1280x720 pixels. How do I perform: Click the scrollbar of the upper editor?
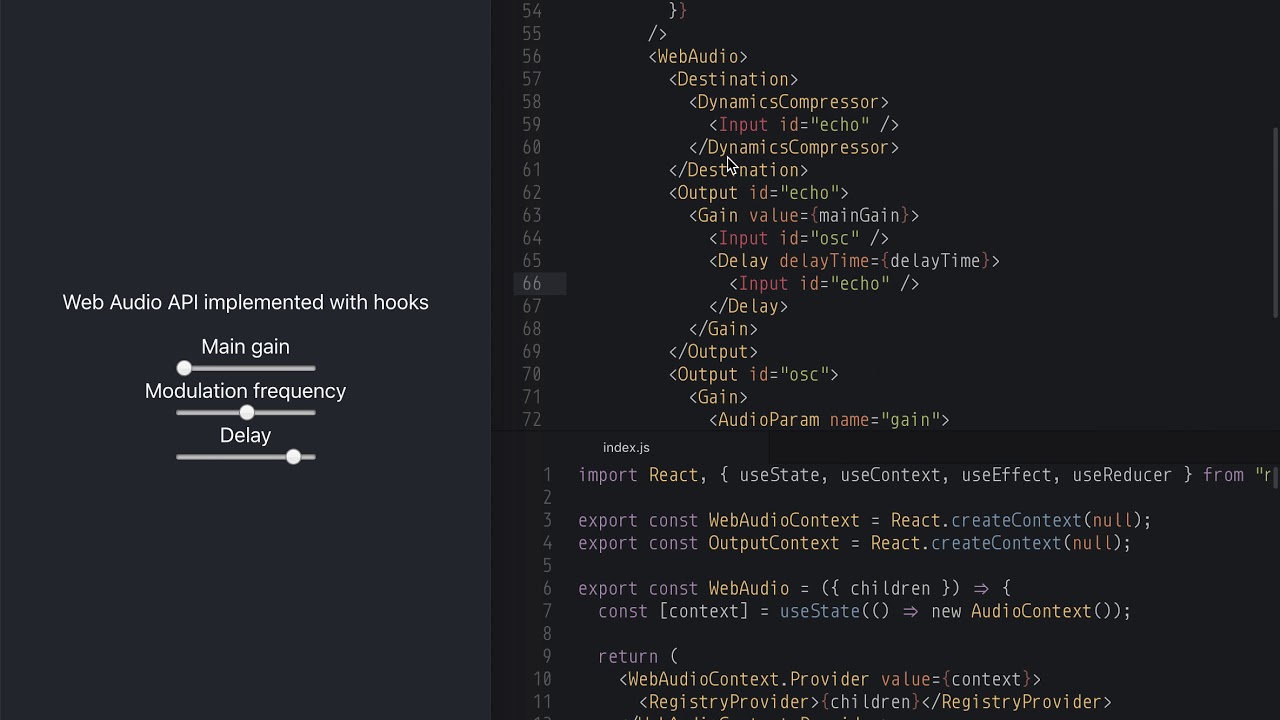point(1275,223)
